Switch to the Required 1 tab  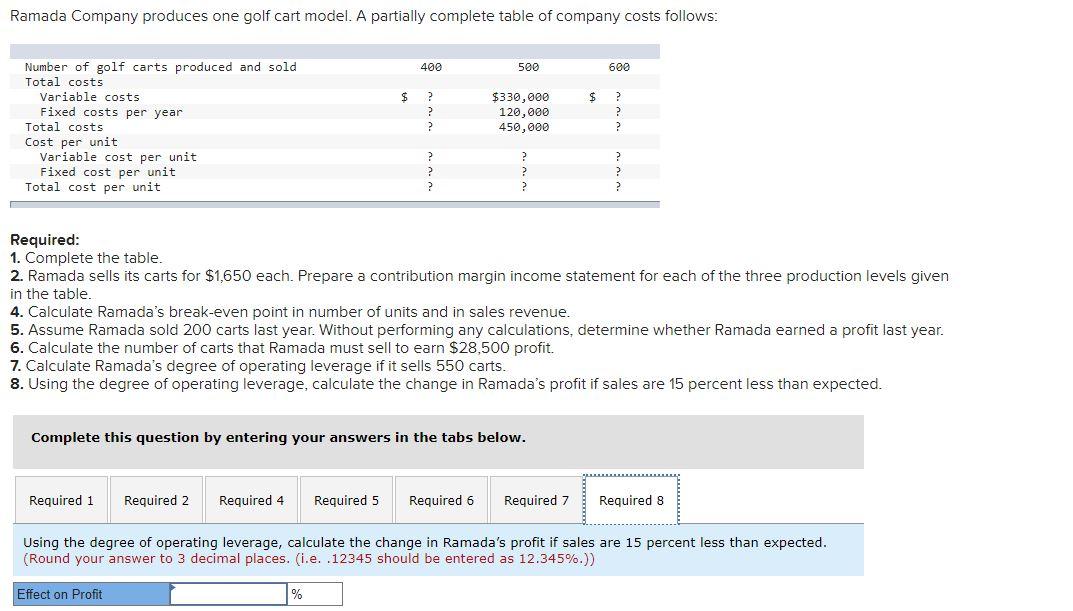point(61,499)
